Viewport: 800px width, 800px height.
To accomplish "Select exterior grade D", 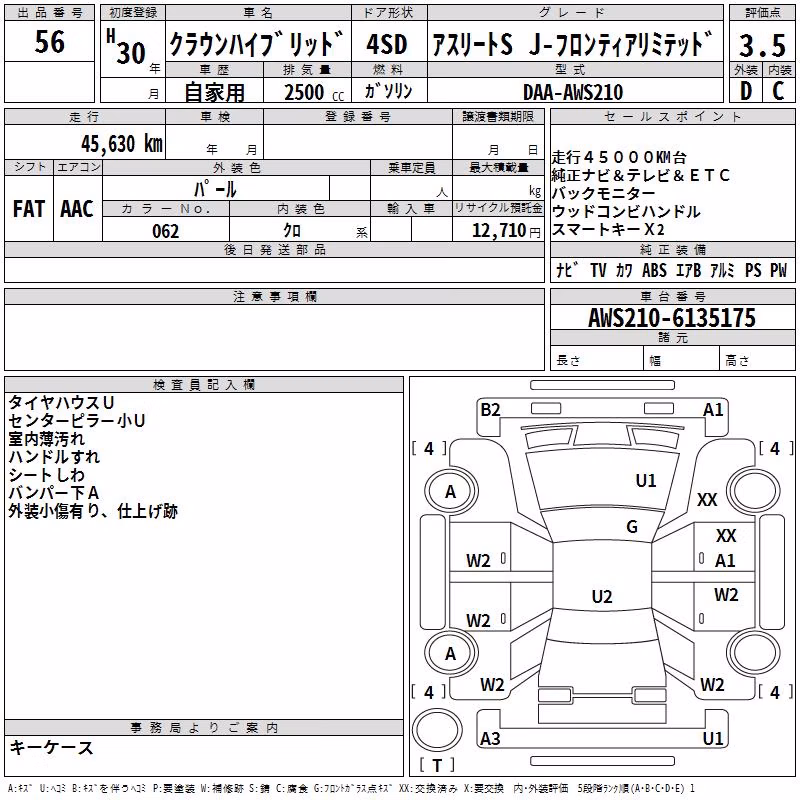I will (x=746, y=91).
